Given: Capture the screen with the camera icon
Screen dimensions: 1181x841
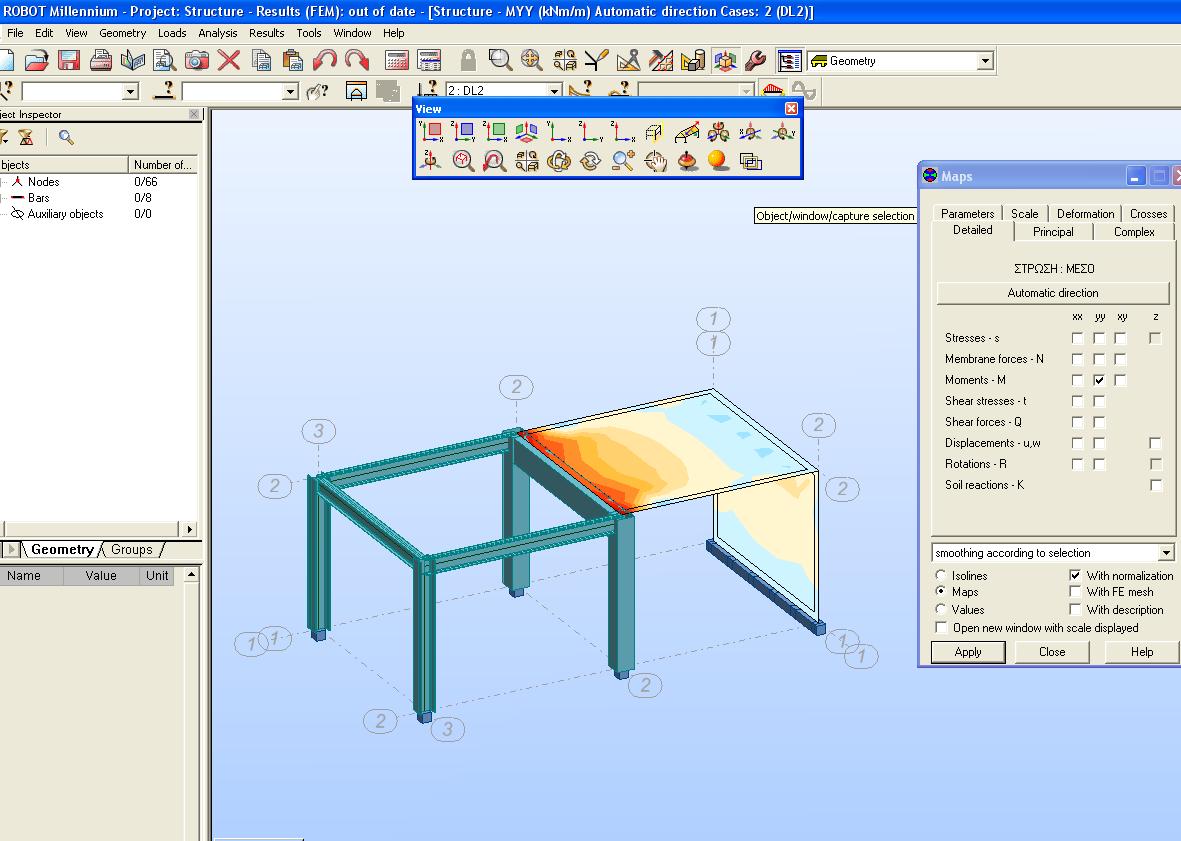Looking at the screenshot, I should [x=197, y=60].
